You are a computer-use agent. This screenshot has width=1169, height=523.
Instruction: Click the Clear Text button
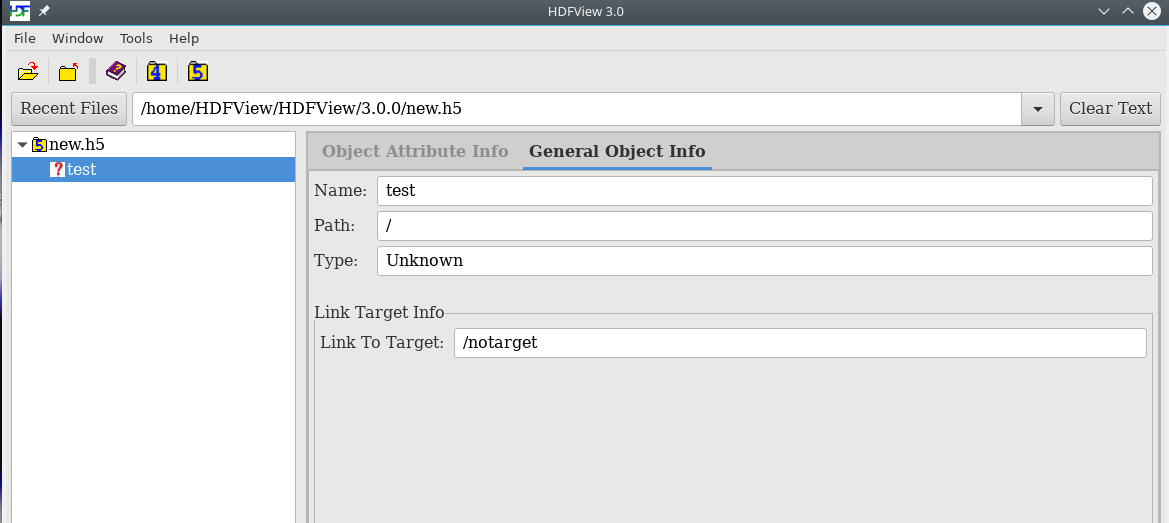(1111, 109)
